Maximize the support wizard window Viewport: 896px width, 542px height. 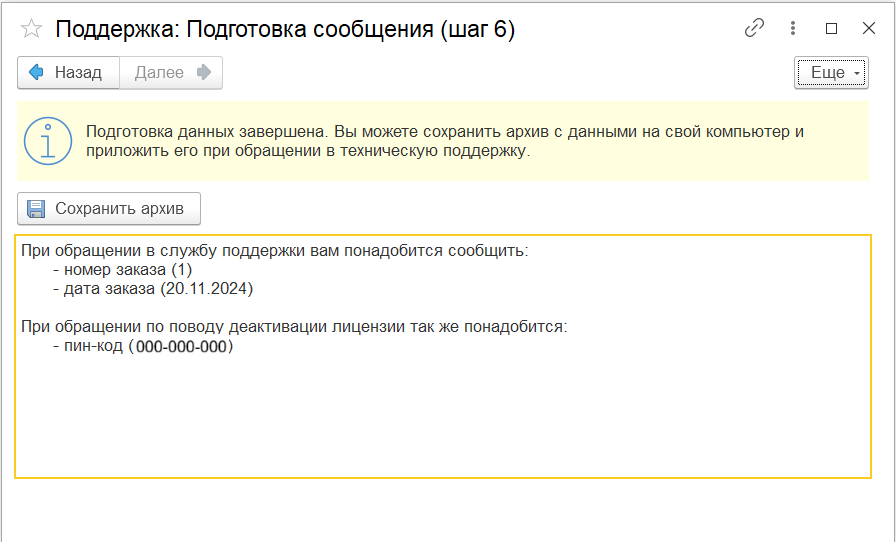[x=831, y=29]
